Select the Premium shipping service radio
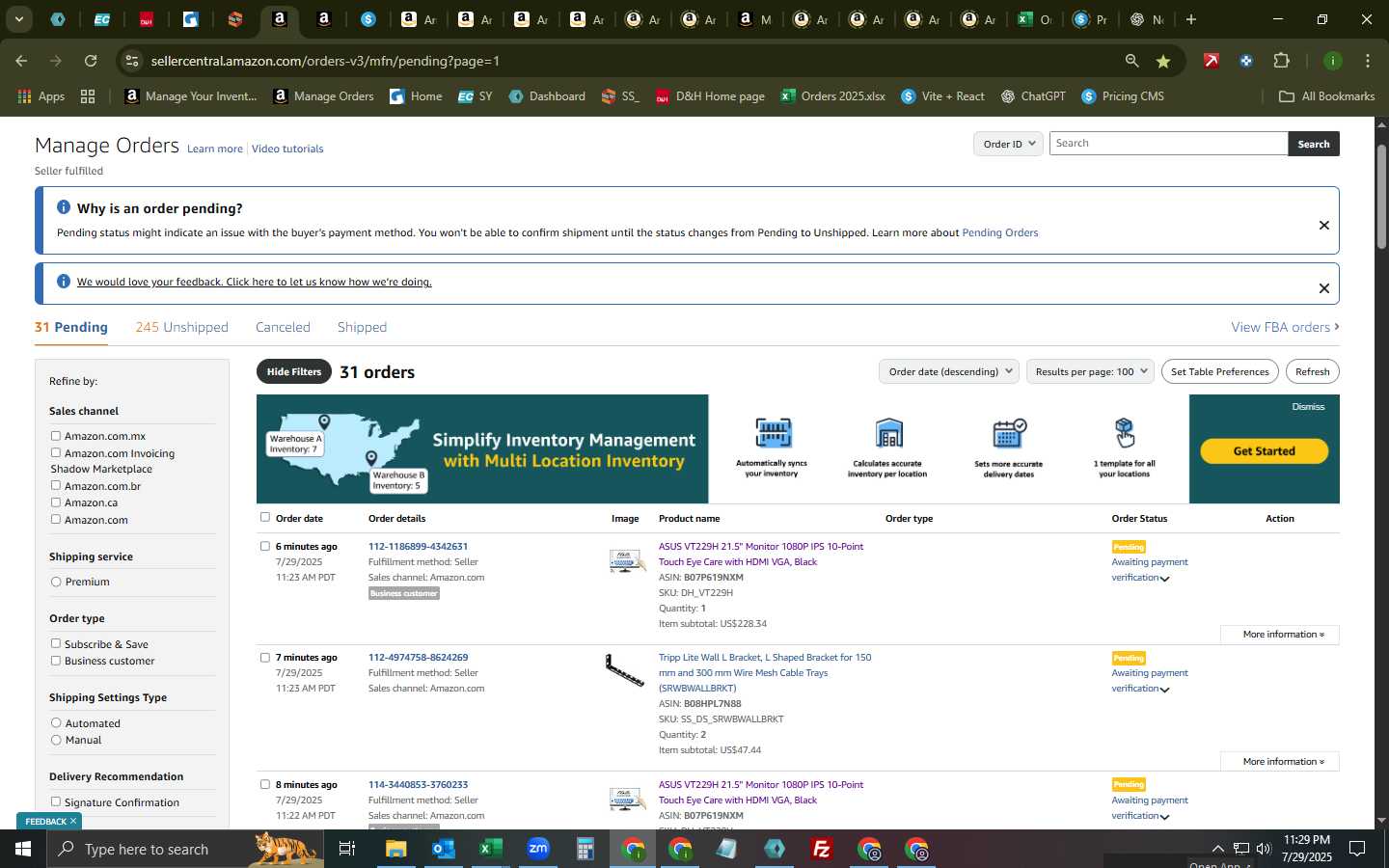Screen dimensions: 1389x868 point(56,582)
